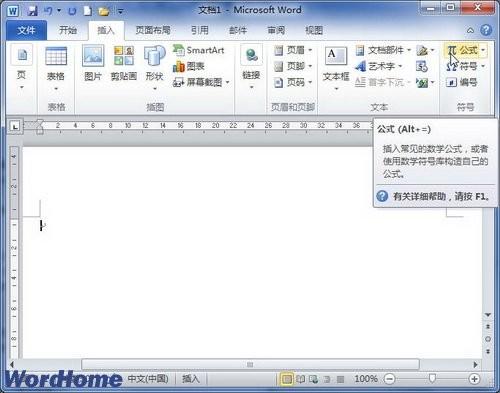
Task: Open the 文档部件 (Quick Parts) menu
Action: (x=383, y=50)
